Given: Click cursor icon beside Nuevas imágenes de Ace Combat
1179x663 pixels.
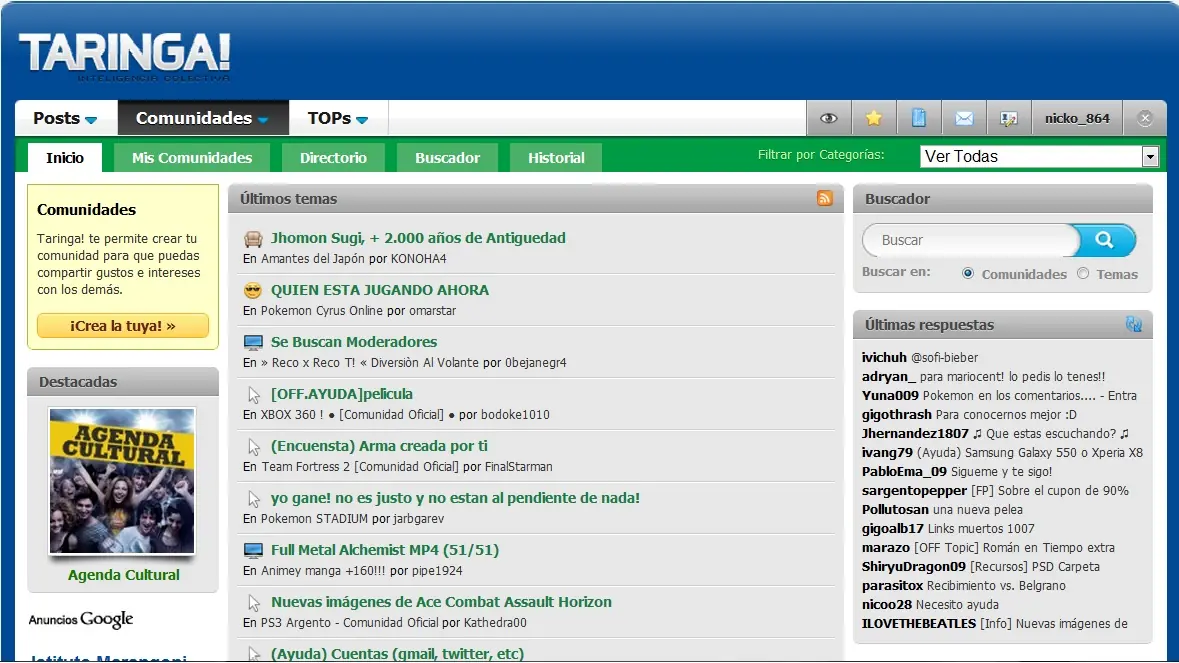Looking at the screenshot, I should click(253, 603).
